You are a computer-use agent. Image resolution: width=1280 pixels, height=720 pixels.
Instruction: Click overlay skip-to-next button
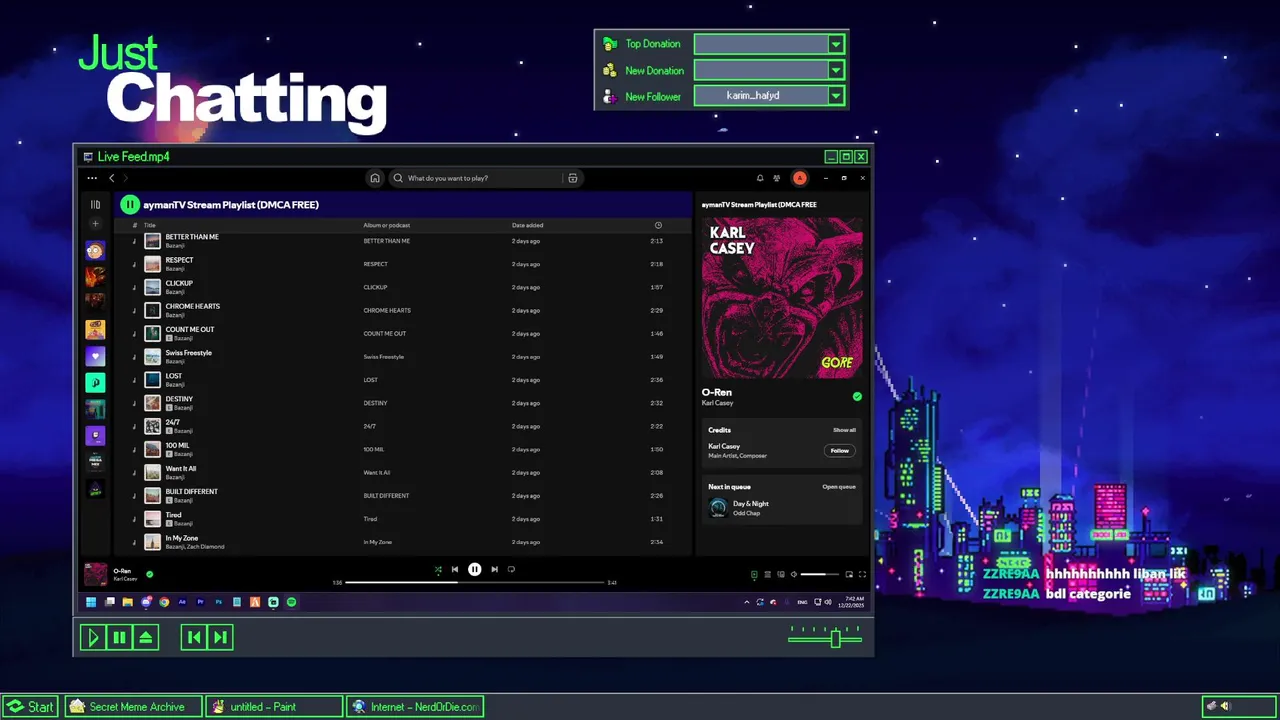click(220, 637)
